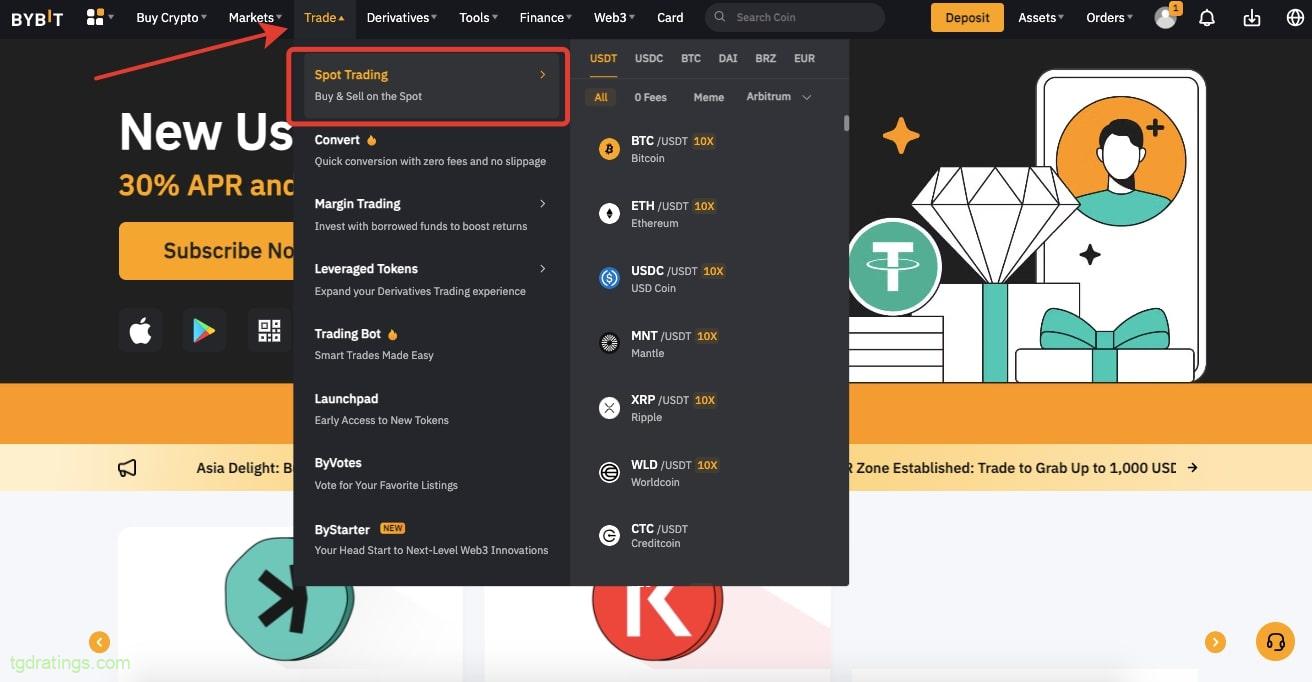Click the Creditcoin coin icon
1312x682 pixels.
coord(609,536)
